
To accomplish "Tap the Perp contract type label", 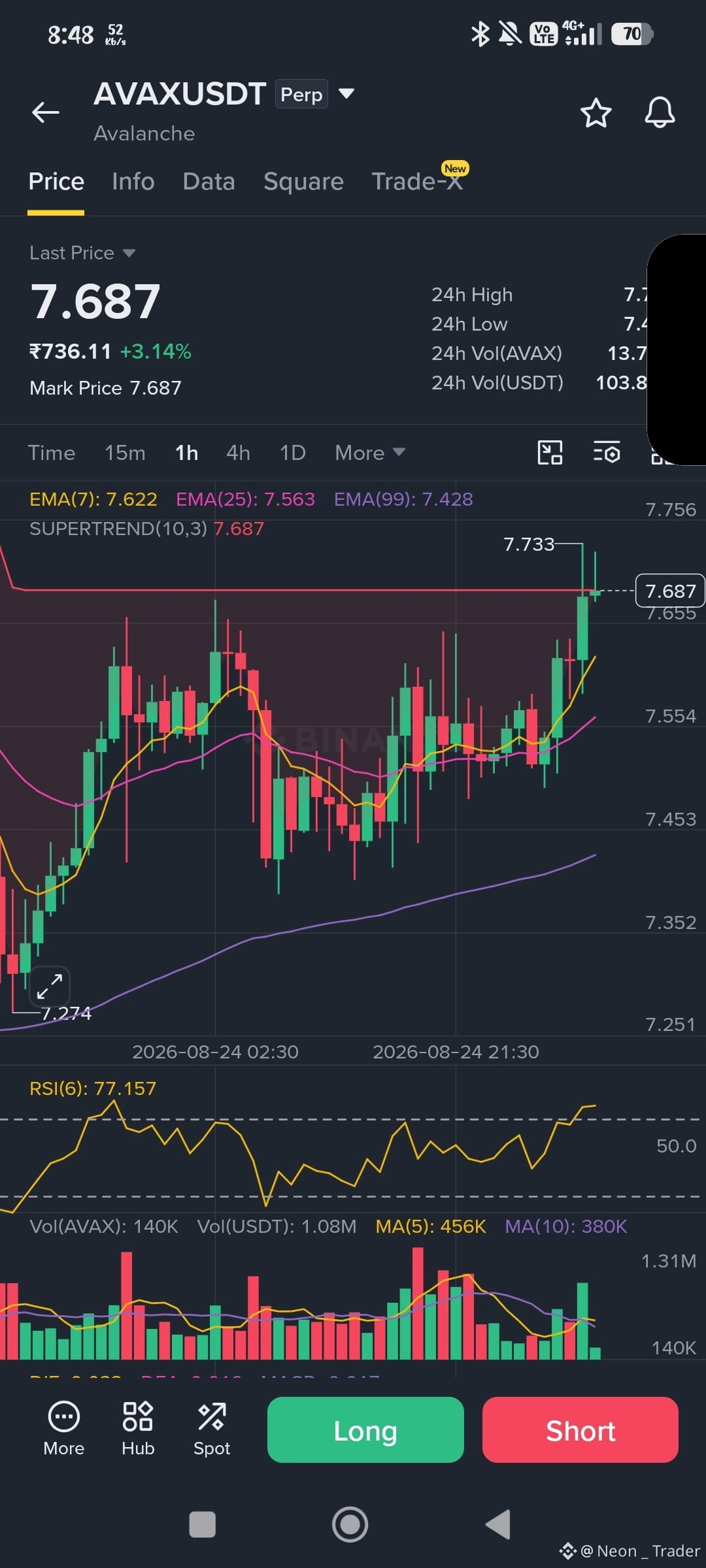I will click(301, 94).
